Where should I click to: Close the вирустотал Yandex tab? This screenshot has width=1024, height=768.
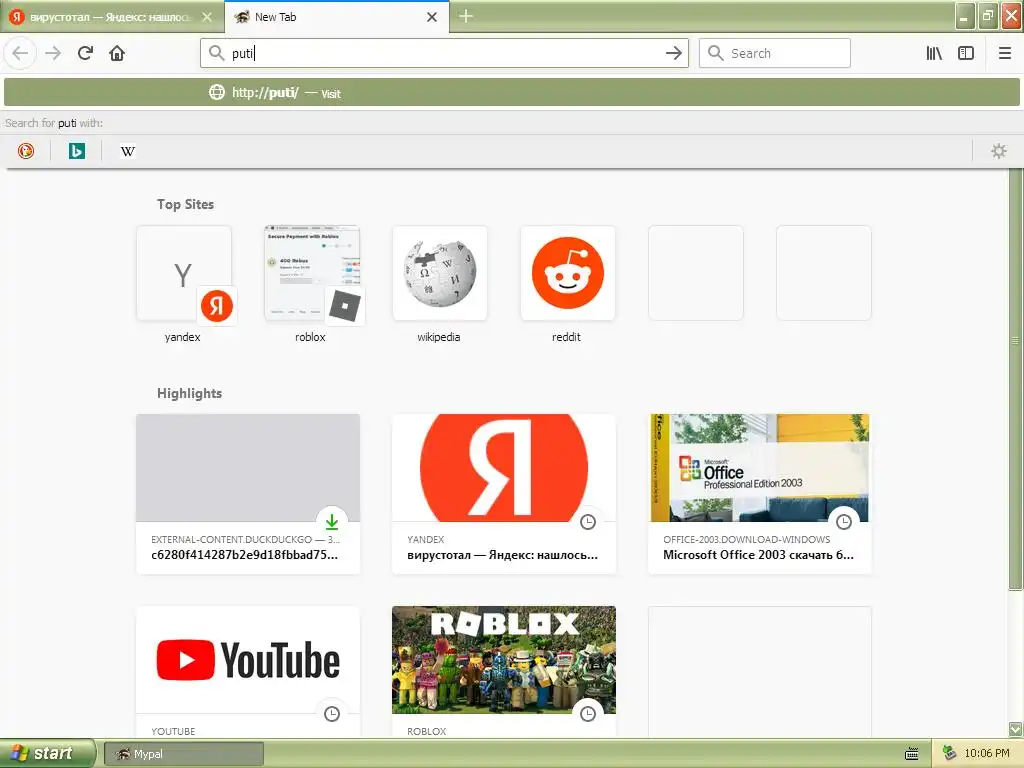207,17
